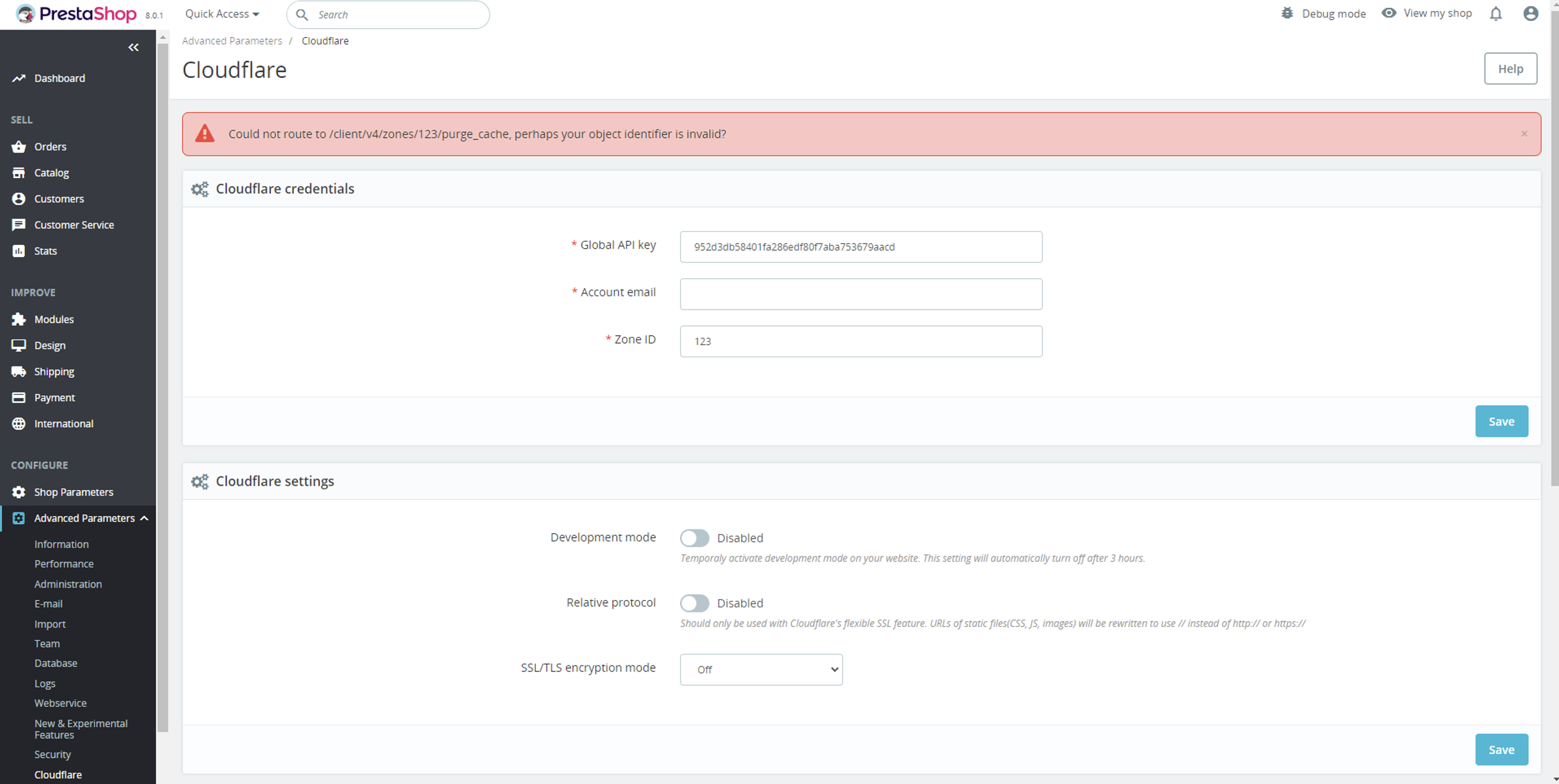Click the PrestaShop logo

click(76, 14)
